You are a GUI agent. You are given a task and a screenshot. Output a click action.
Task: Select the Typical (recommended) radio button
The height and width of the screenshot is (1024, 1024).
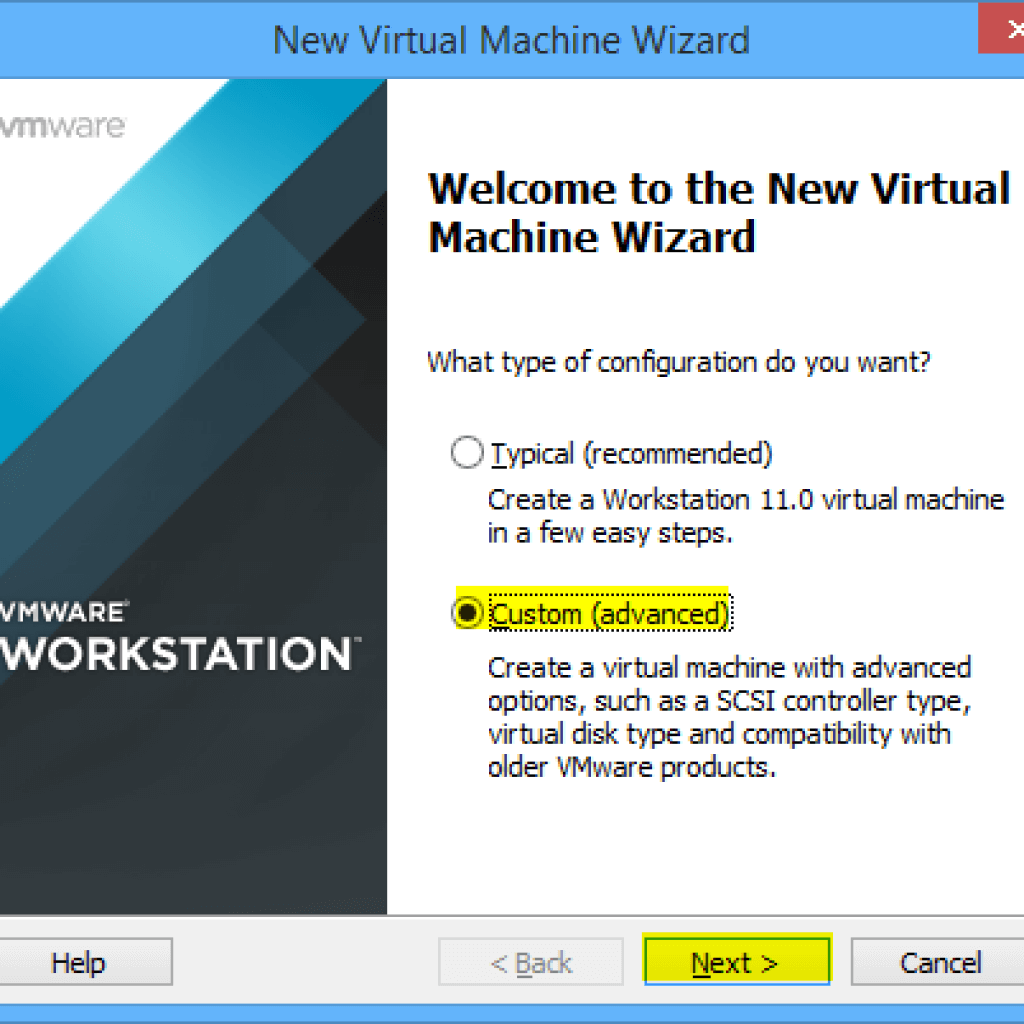pos(467,454)
